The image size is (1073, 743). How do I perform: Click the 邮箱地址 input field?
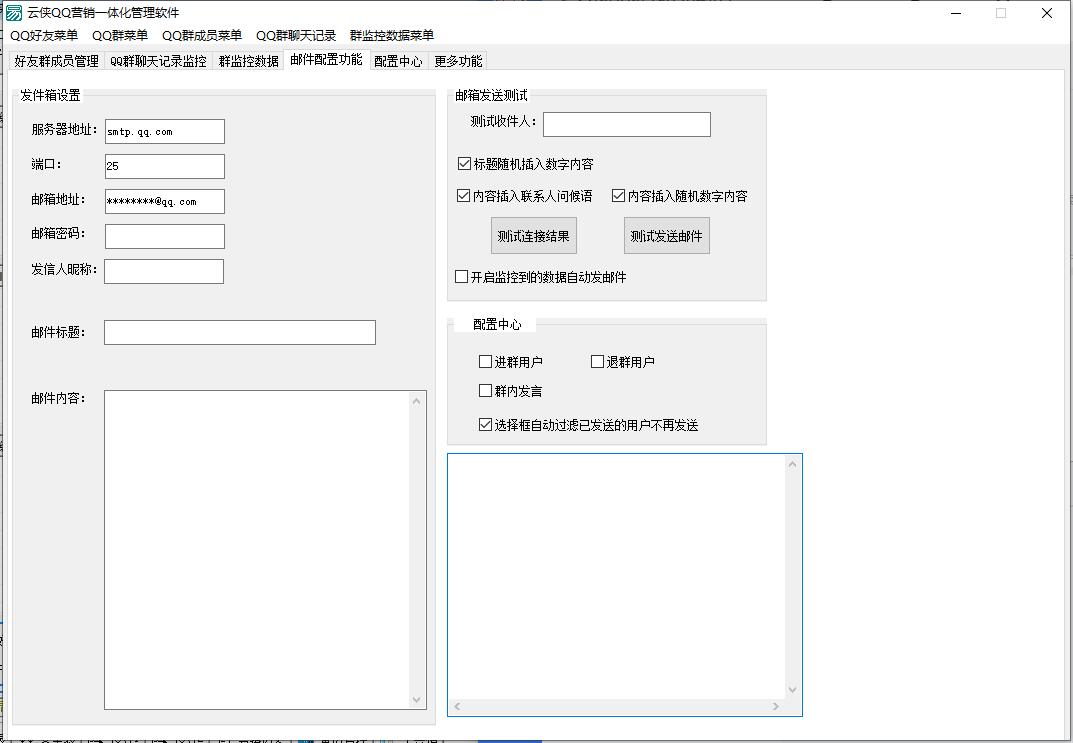(x=165, y=201)
